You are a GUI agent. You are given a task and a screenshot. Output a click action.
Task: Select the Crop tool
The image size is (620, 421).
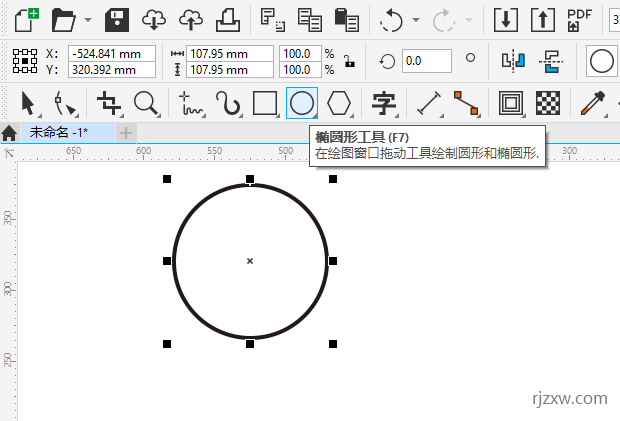coord(109,102)
